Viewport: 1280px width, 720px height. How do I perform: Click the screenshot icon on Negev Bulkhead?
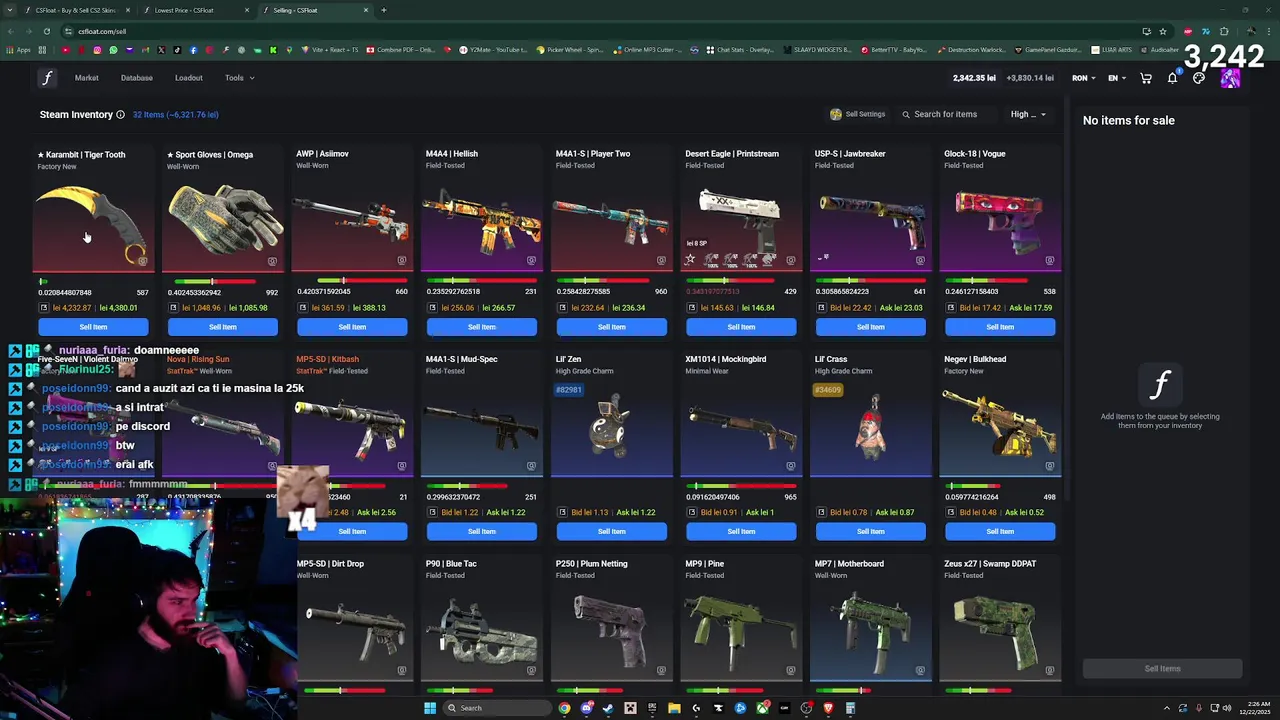(1049, 466)
